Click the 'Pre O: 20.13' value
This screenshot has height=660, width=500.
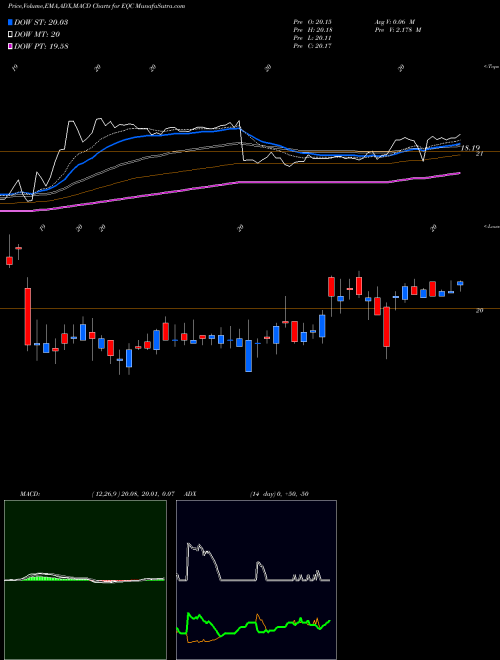click(313, 22)
